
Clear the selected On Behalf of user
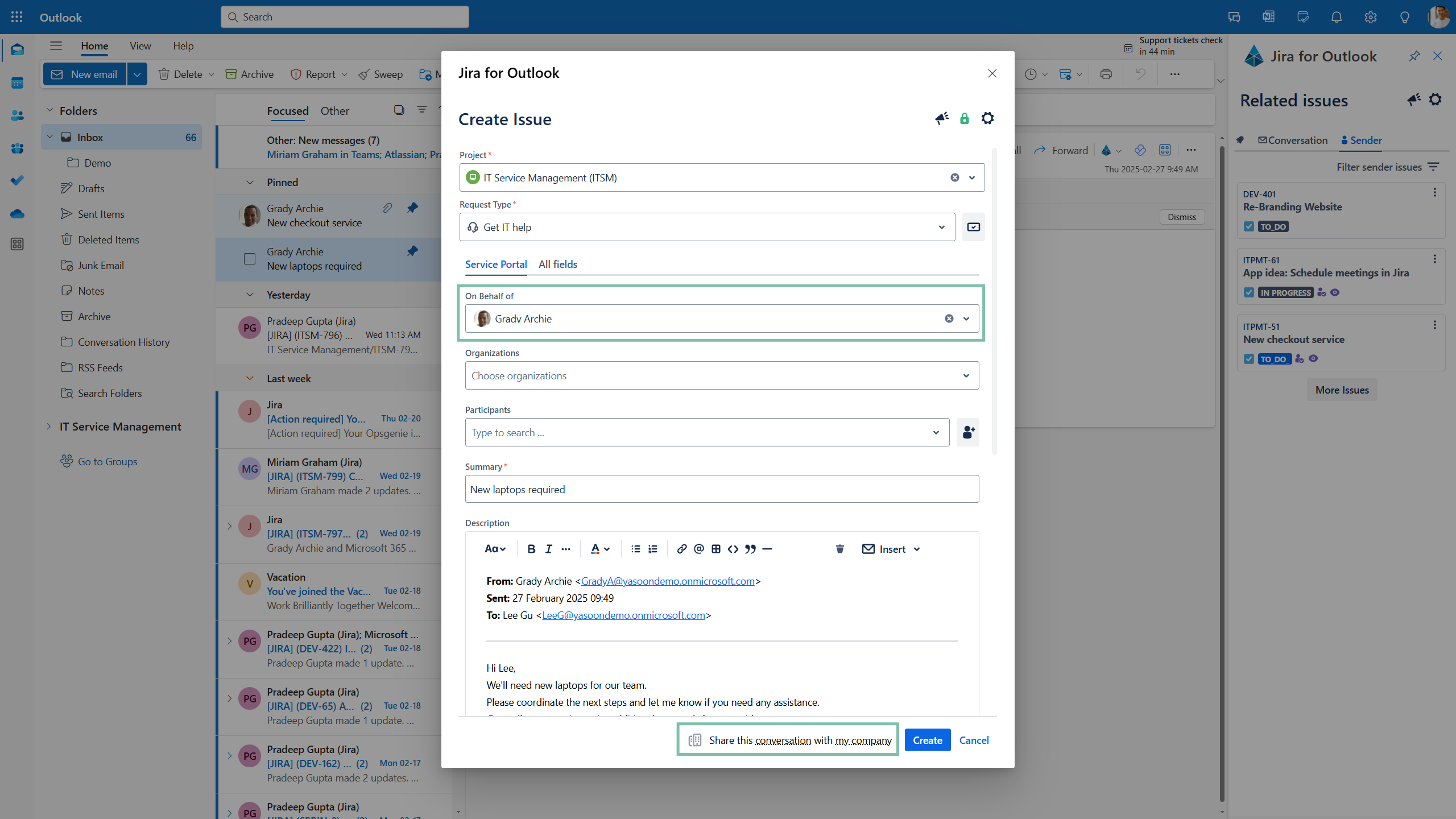[x=949, y=318]
